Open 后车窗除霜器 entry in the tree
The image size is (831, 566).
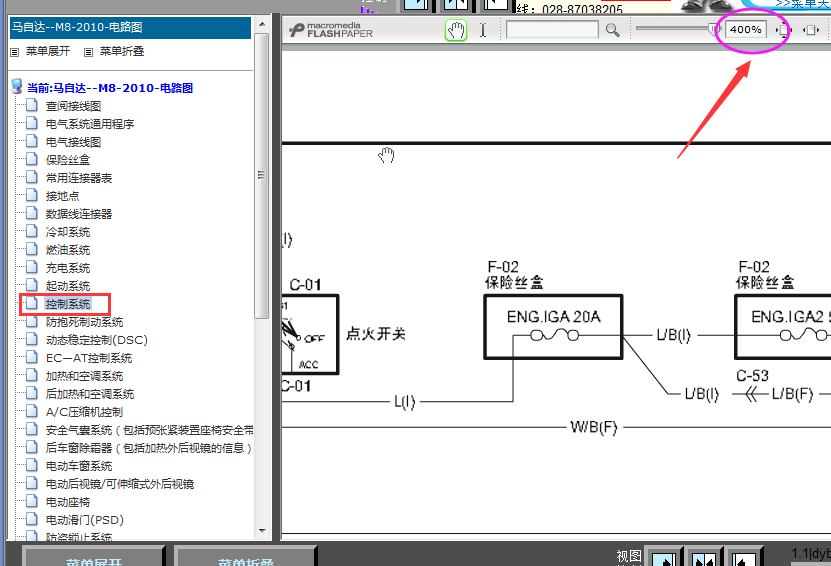pyautogui.click(x=148, y=448)
